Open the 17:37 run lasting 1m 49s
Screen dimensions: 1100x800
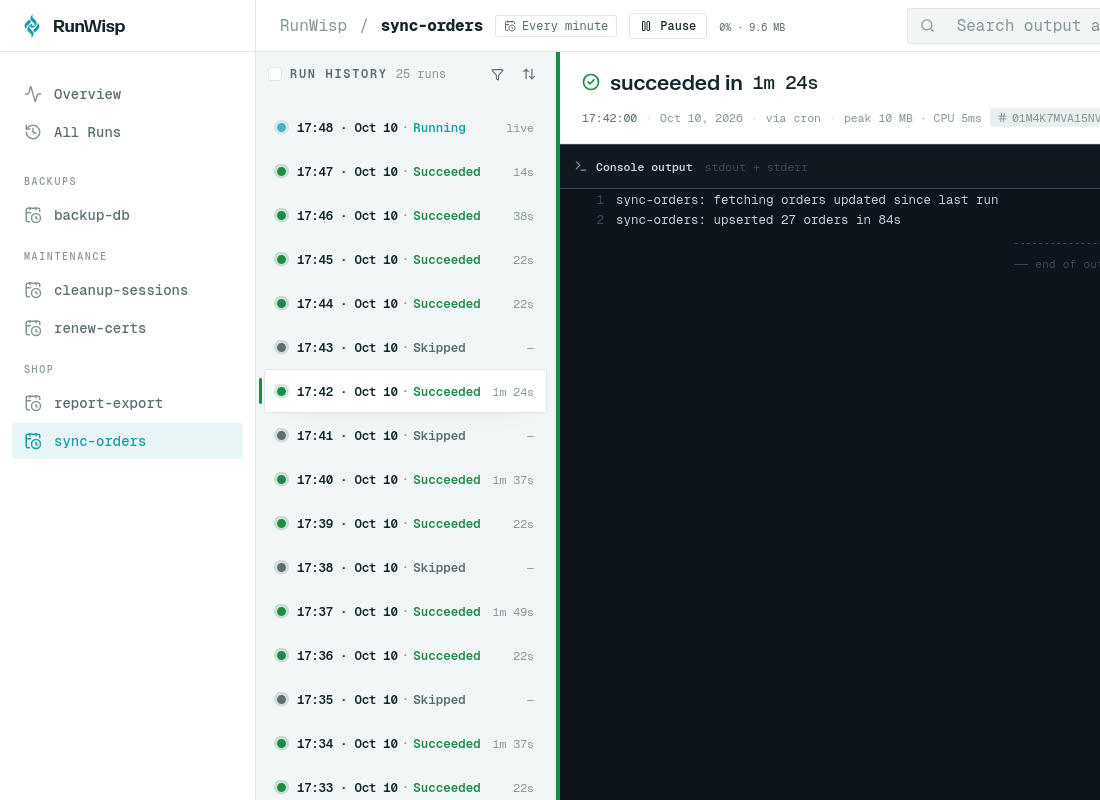(405, 611)
